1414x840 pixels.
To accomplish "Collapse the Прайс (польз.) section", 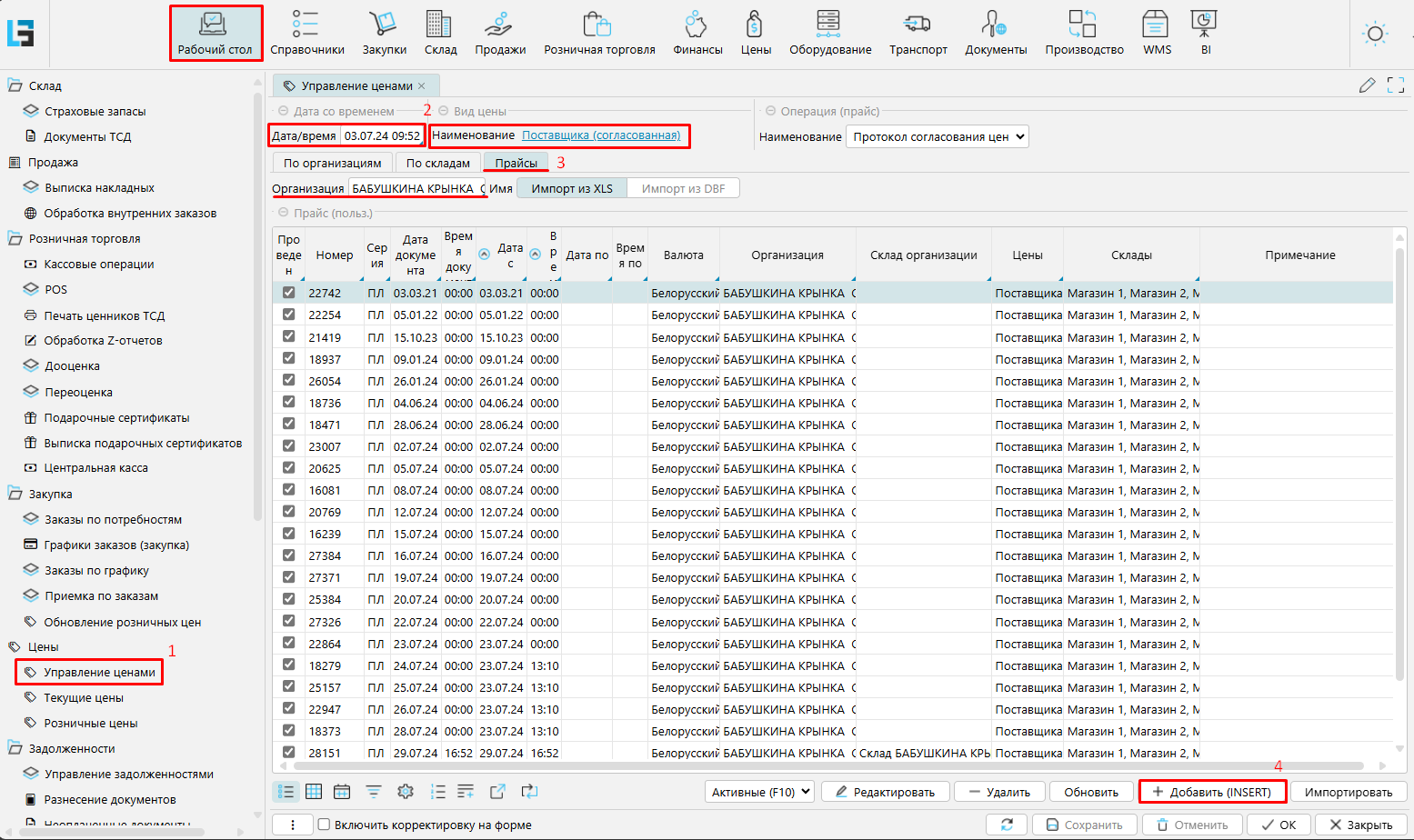I will coord(283,213).
